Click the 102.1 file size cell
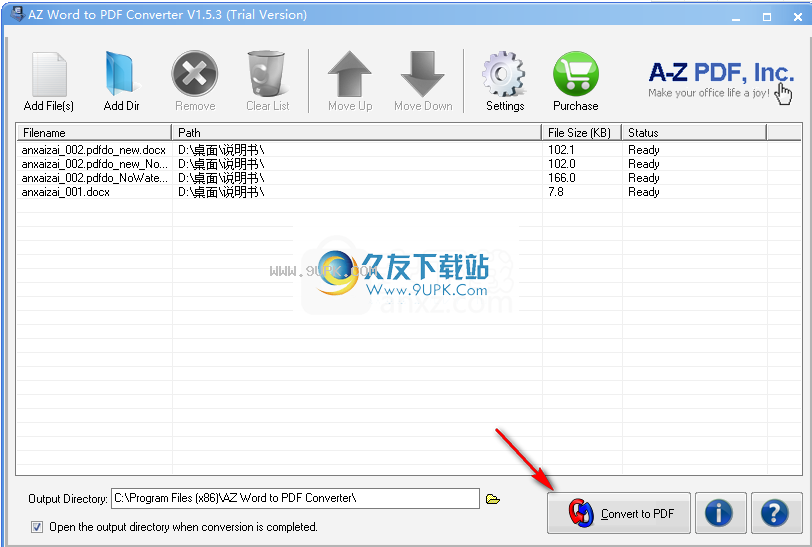 tap(561, 150)
